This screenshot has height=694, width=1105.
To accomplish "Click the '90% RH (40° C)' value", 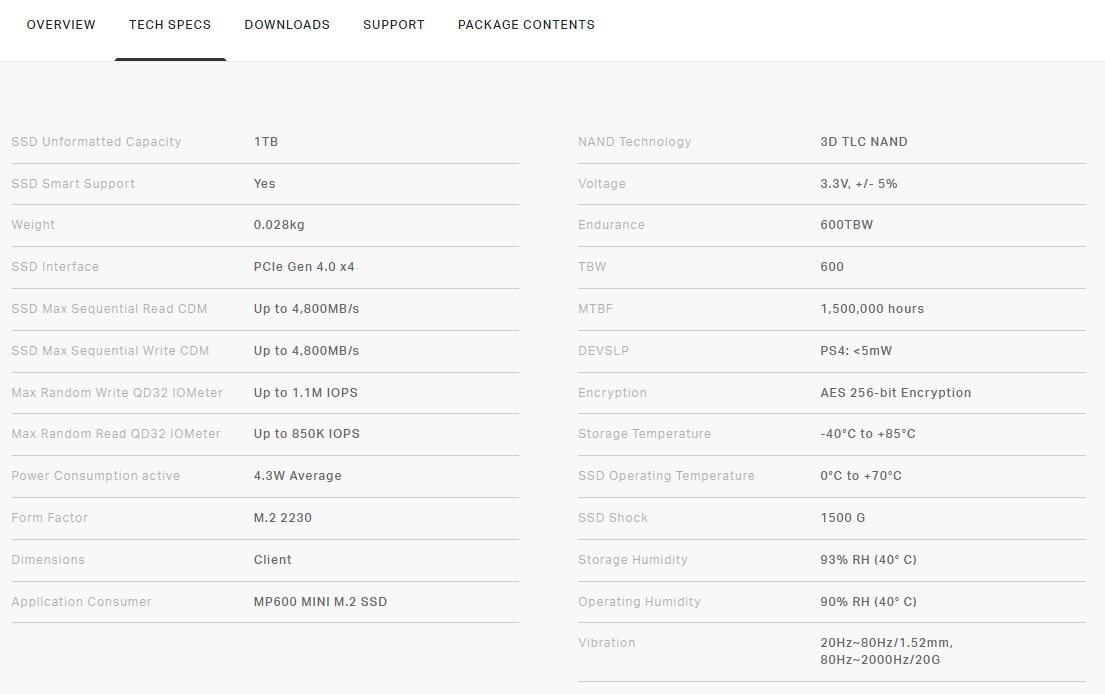I will tap(868, 602).
